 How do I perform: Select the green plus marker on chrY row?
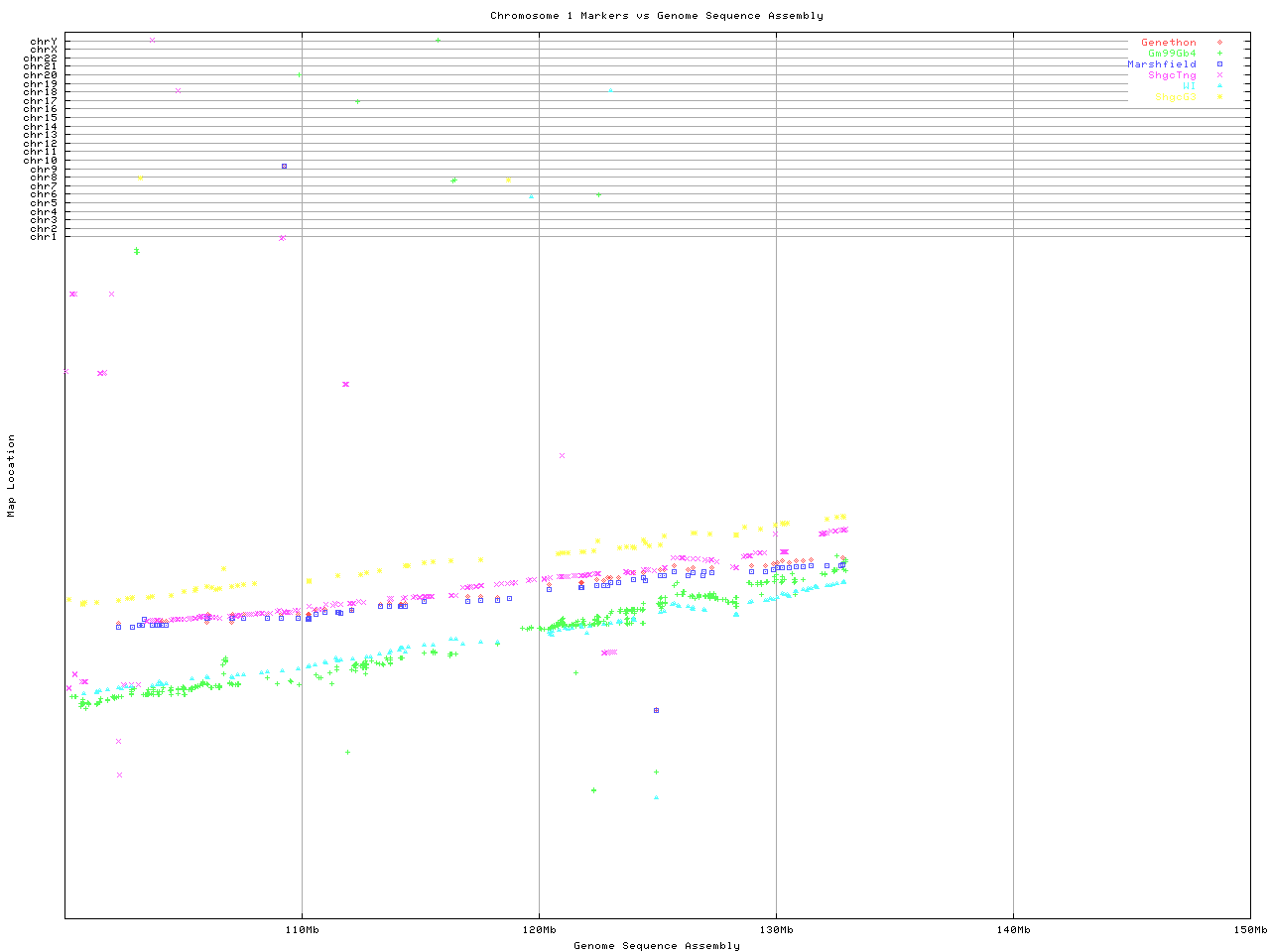(438, 41)
